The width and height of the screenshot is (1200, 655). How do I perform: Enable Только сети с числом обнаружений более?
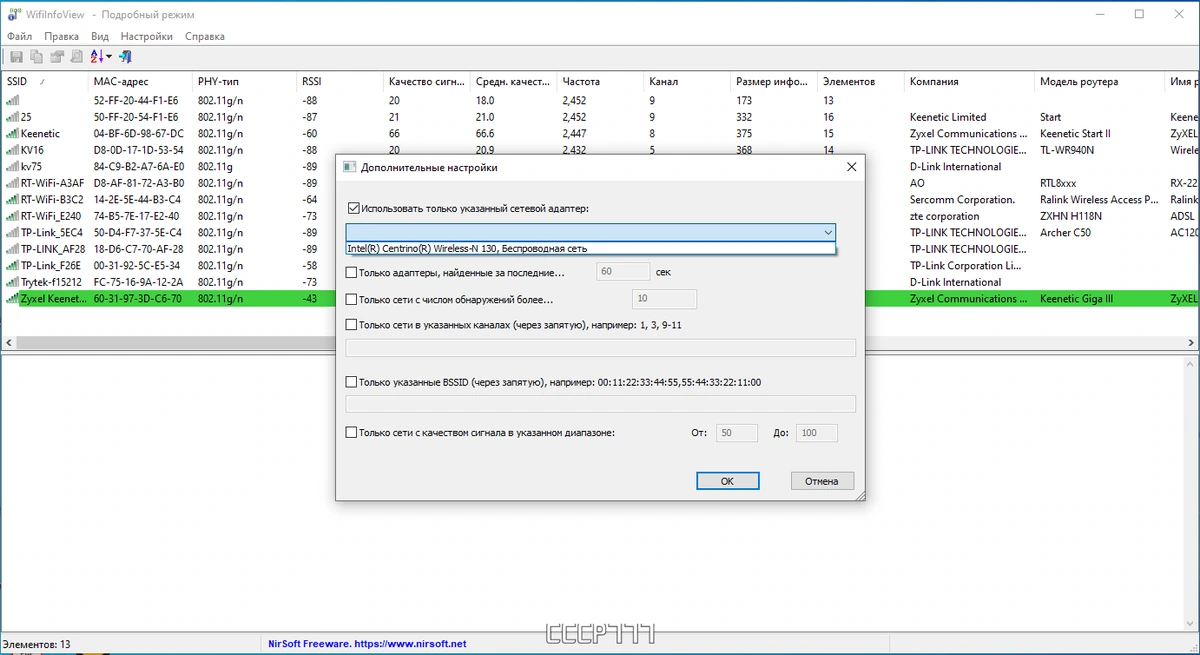point(352,298)
